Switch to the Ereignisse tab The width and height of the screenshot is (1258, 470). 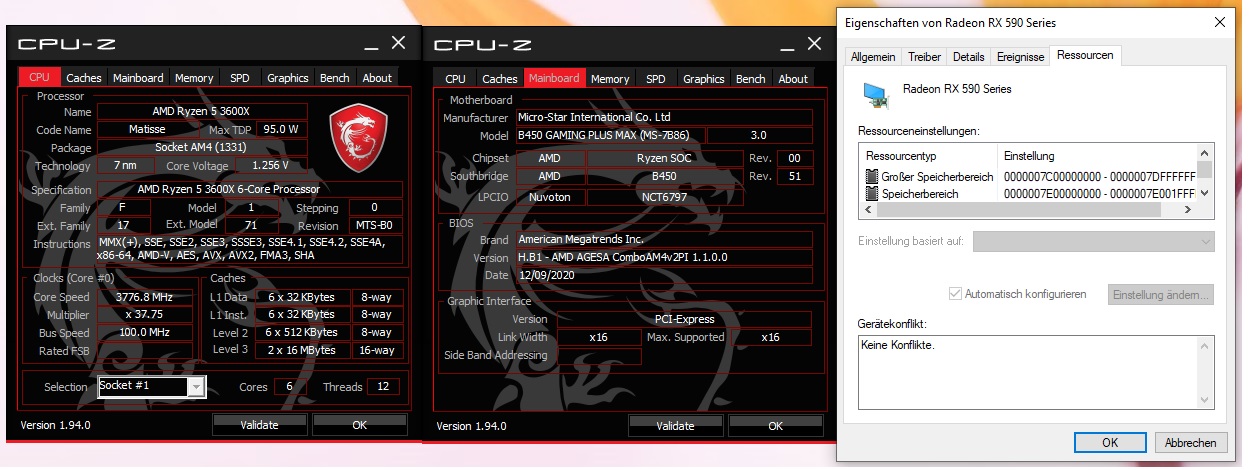pyautogui.click(x=1020, y=57)
